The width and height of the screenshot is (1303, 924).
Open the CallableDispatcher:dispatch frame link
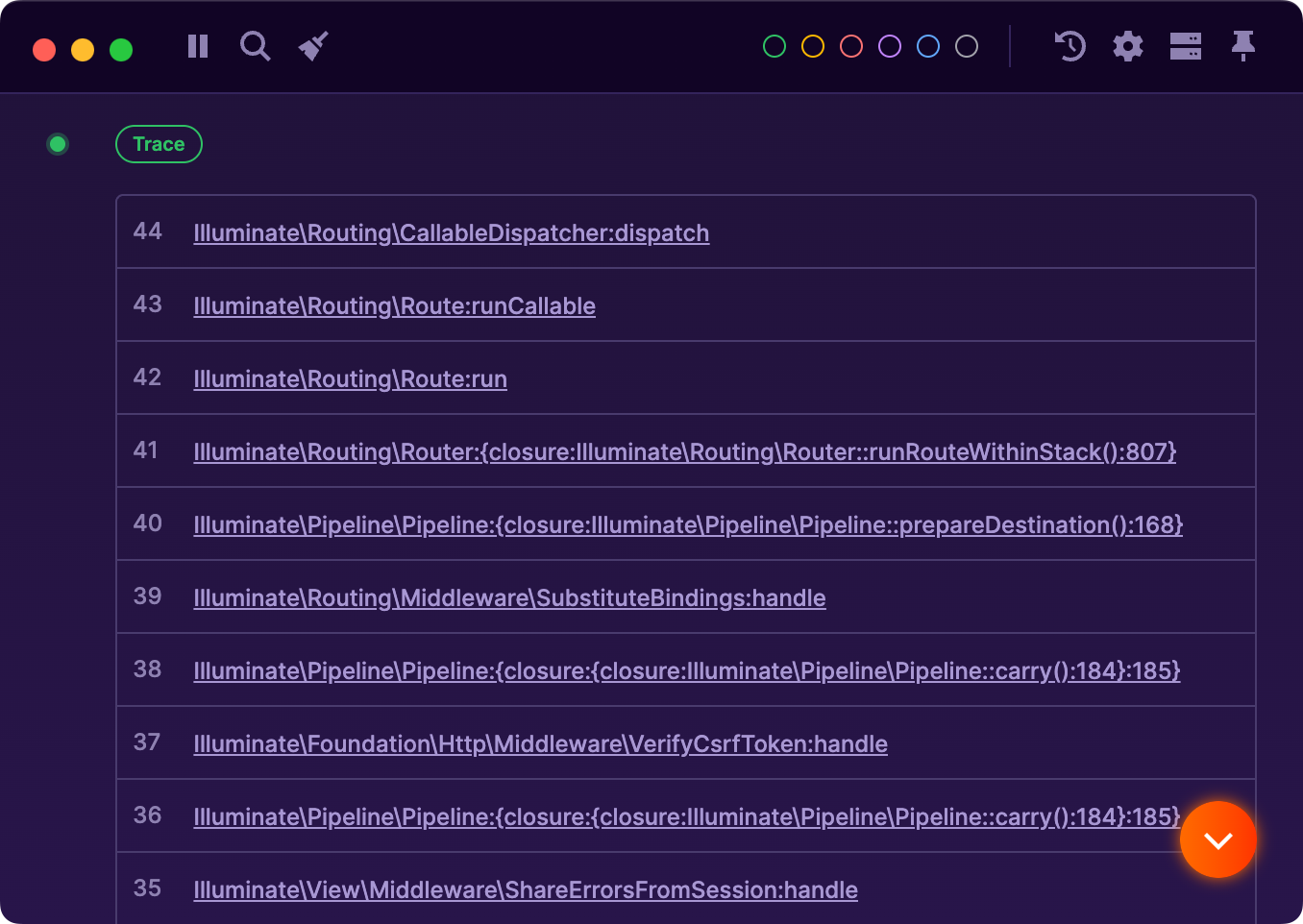point(452,232)
